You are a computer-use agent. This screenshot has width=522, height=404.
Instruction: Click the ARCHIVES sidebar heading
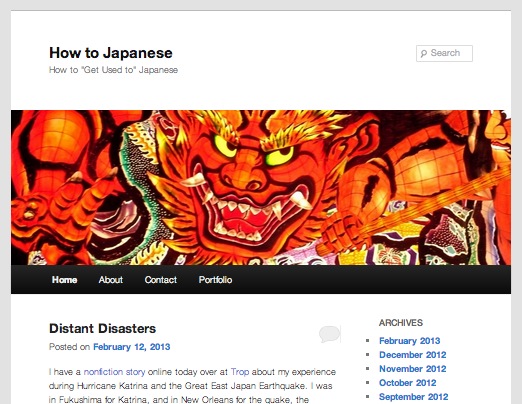click(401, 323)
